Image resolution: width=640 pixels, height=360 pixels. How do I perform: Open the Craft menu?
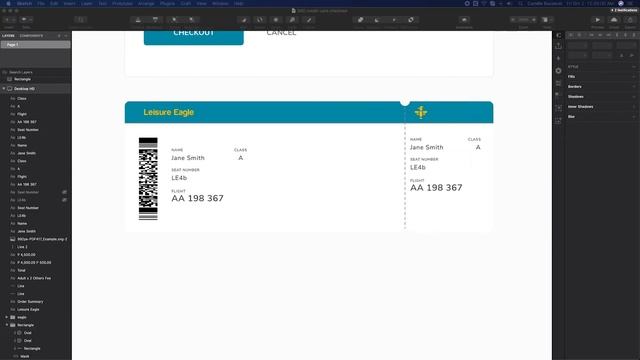click(x=186, y=3)
